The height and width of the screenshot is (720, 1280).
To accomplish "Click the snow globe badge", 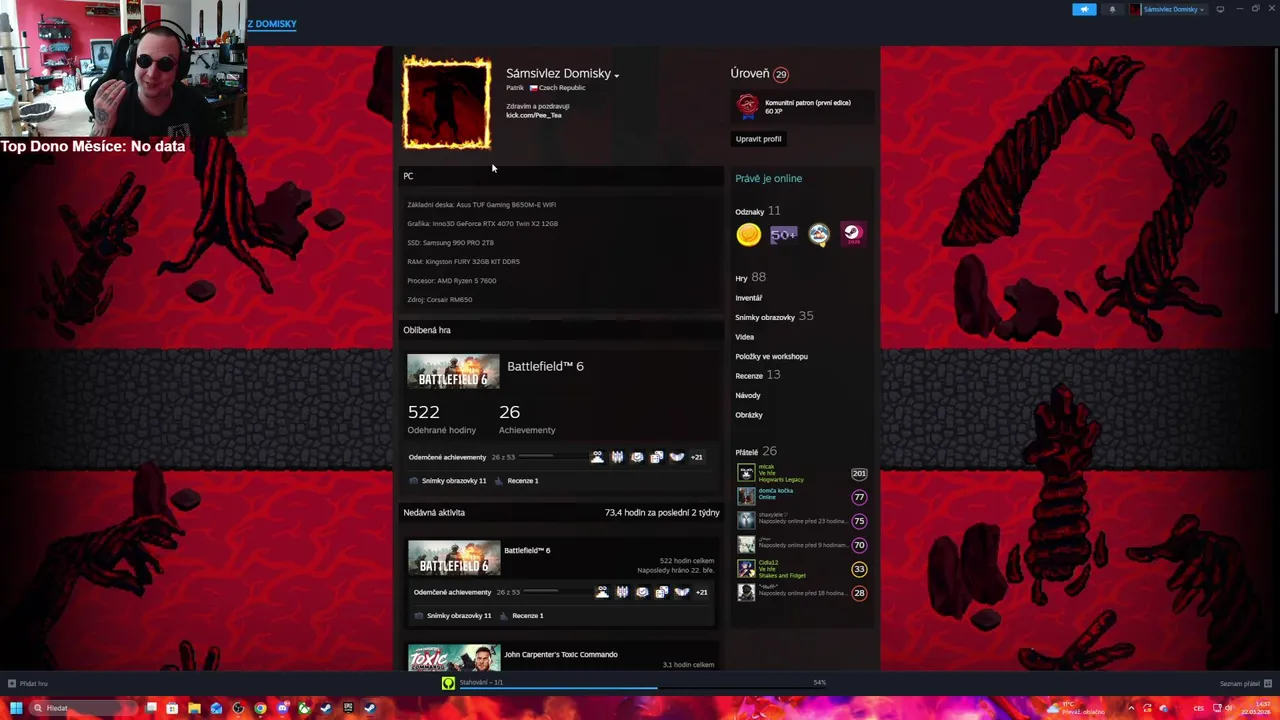I will click(819, 235).
